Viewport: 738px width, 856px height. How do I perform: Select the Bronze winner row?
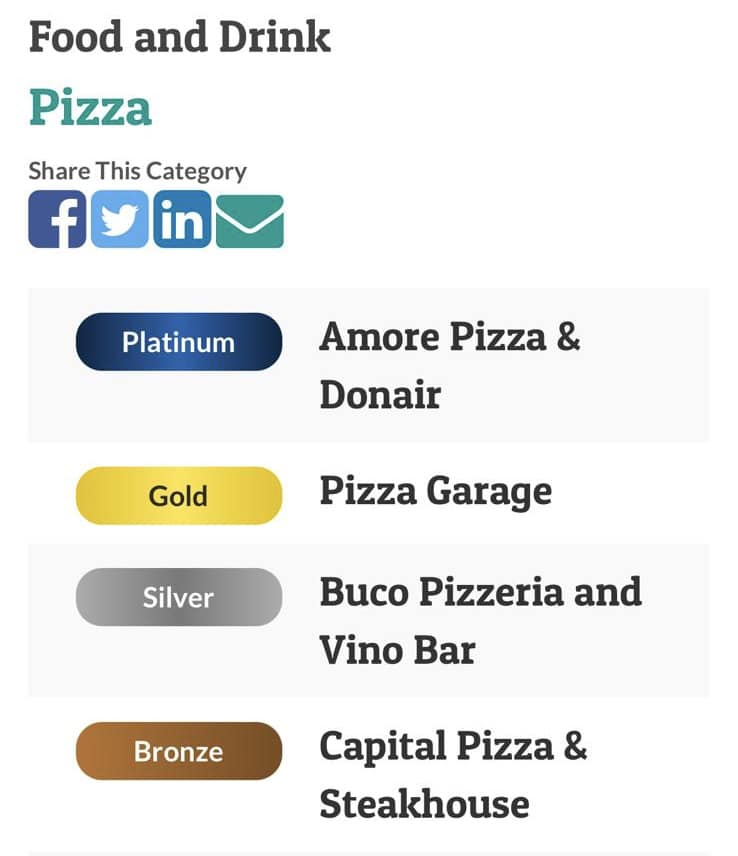[x=369, y=775]
